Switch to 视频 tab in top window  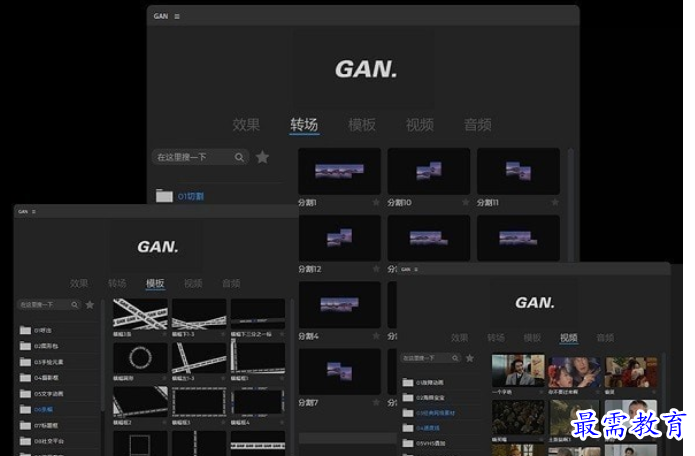(420, 125)
